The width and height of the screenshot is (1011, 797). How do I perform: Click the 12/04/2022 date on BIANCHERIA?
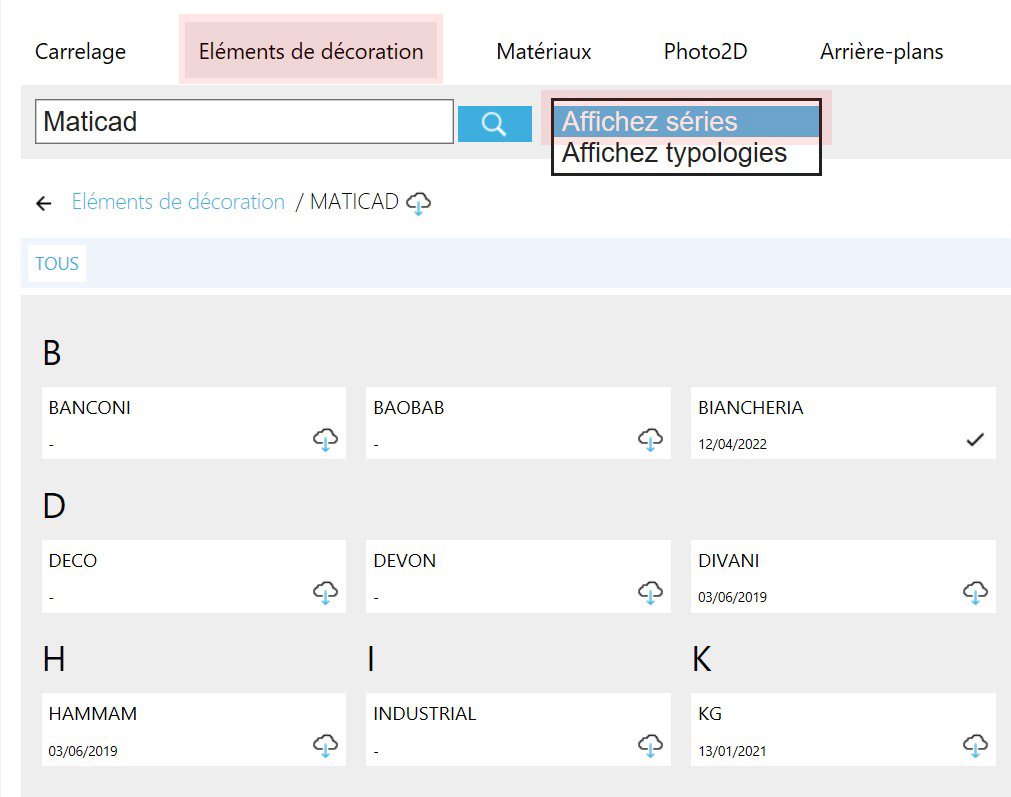click(x=732, y=444)
